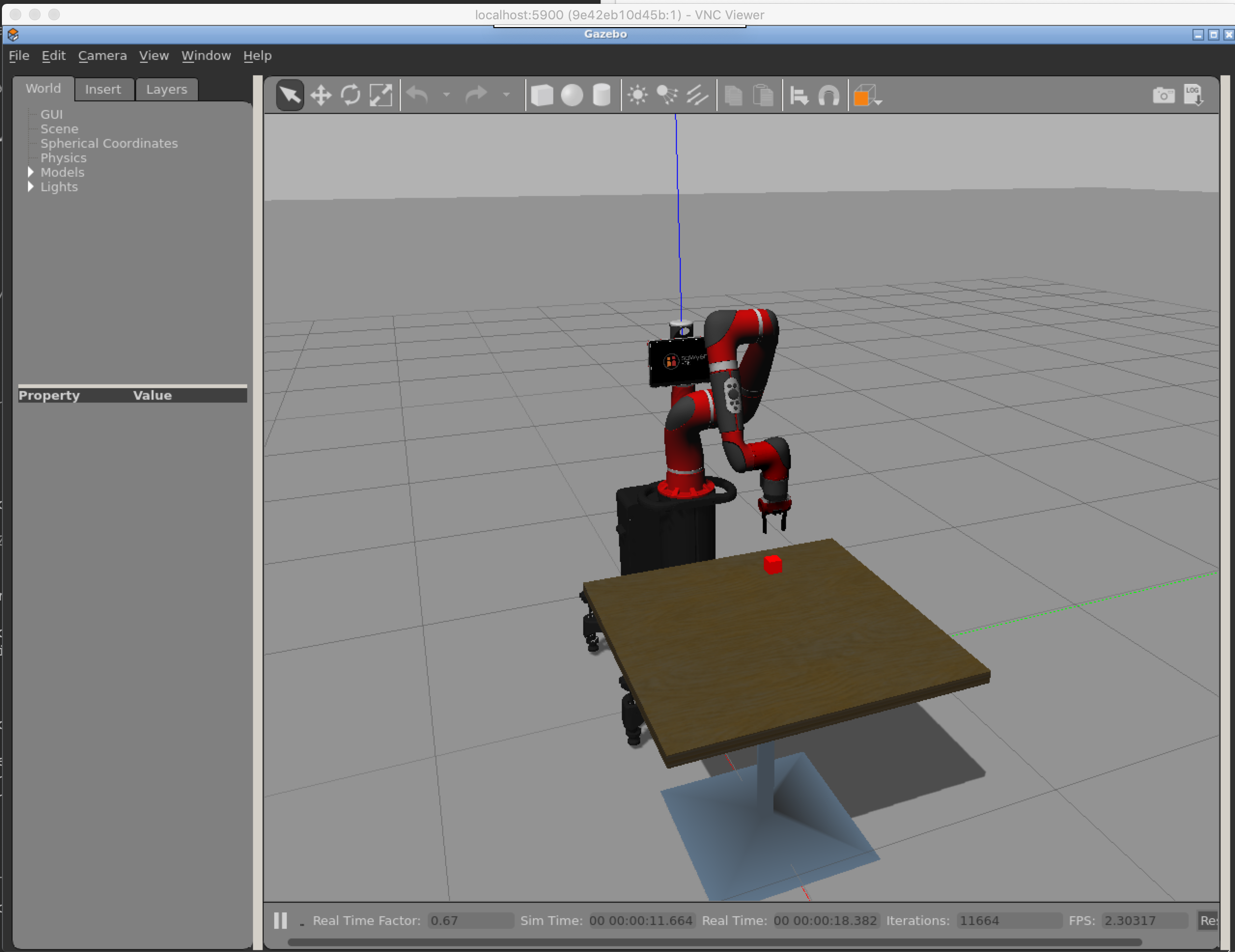
Task: Click the Real Time Factor field
Action: pos(470,920)
